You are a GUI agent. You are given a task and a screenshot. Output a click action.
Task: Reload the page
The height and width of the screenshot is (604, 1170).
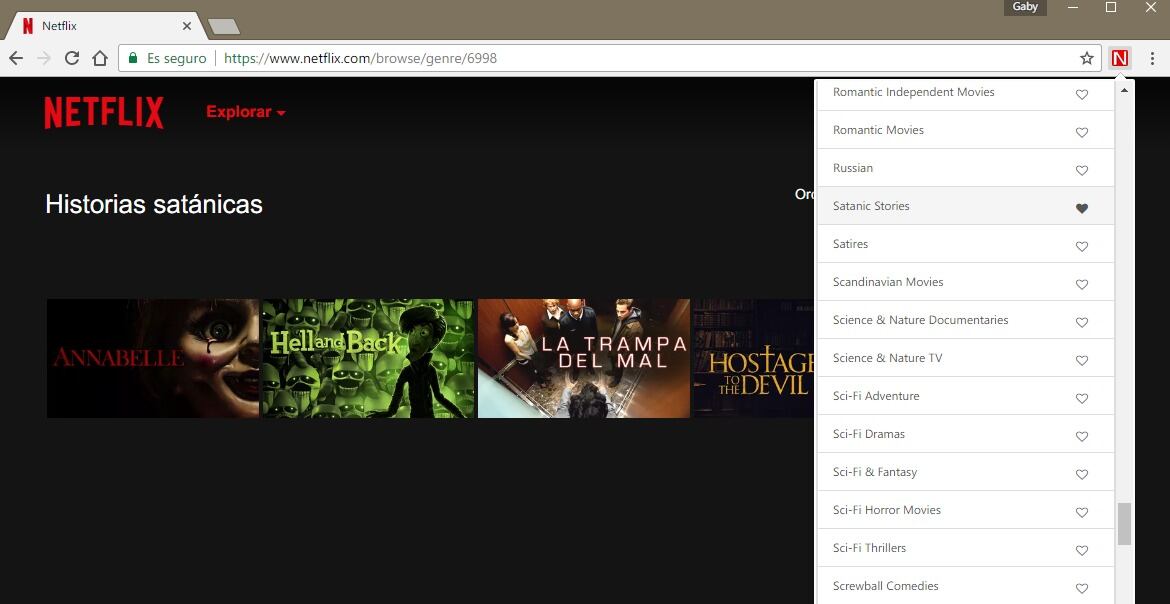click(72, 58)
